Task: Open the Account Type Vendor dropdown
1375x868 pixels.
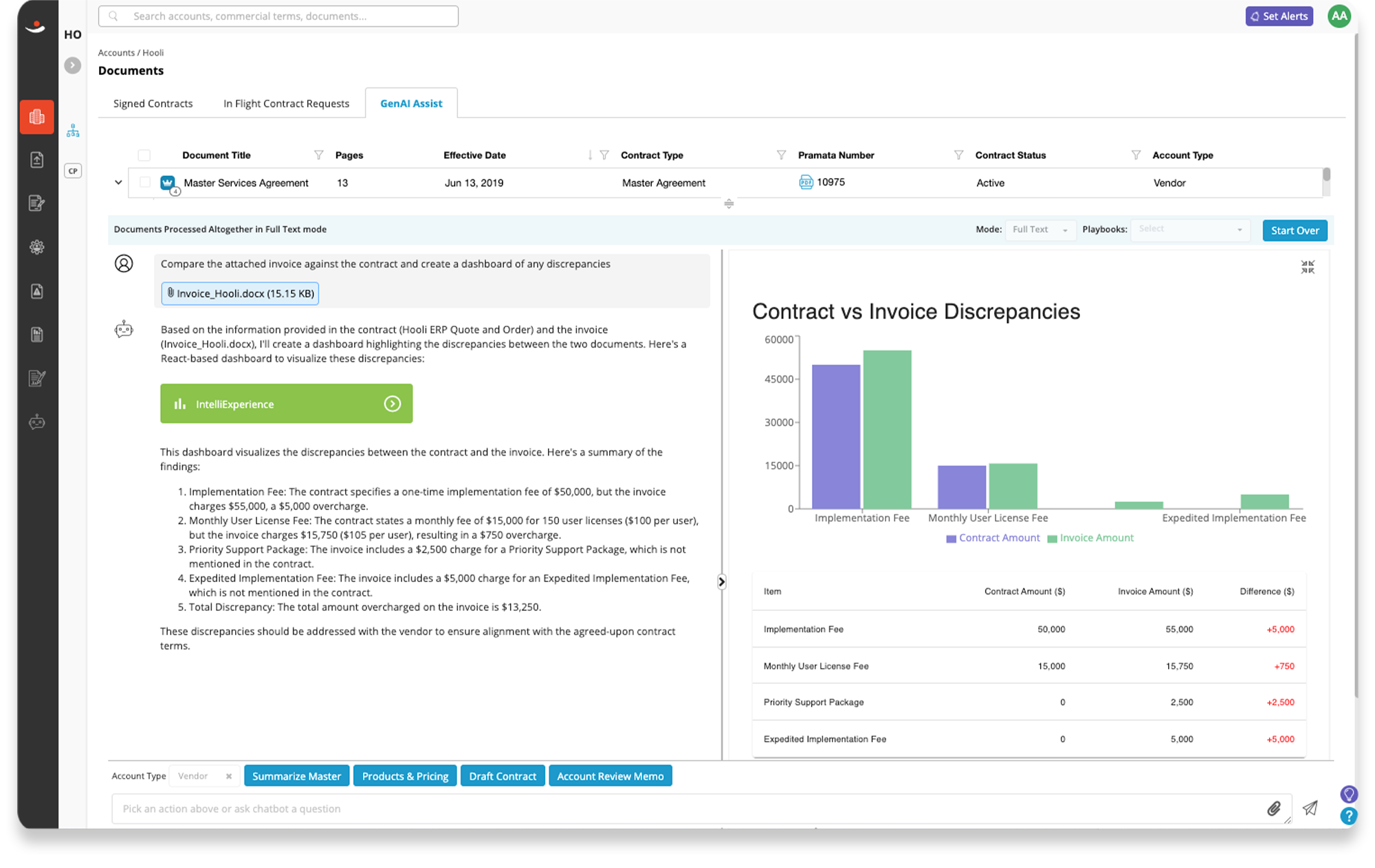Action: click(x=204, y=776)
